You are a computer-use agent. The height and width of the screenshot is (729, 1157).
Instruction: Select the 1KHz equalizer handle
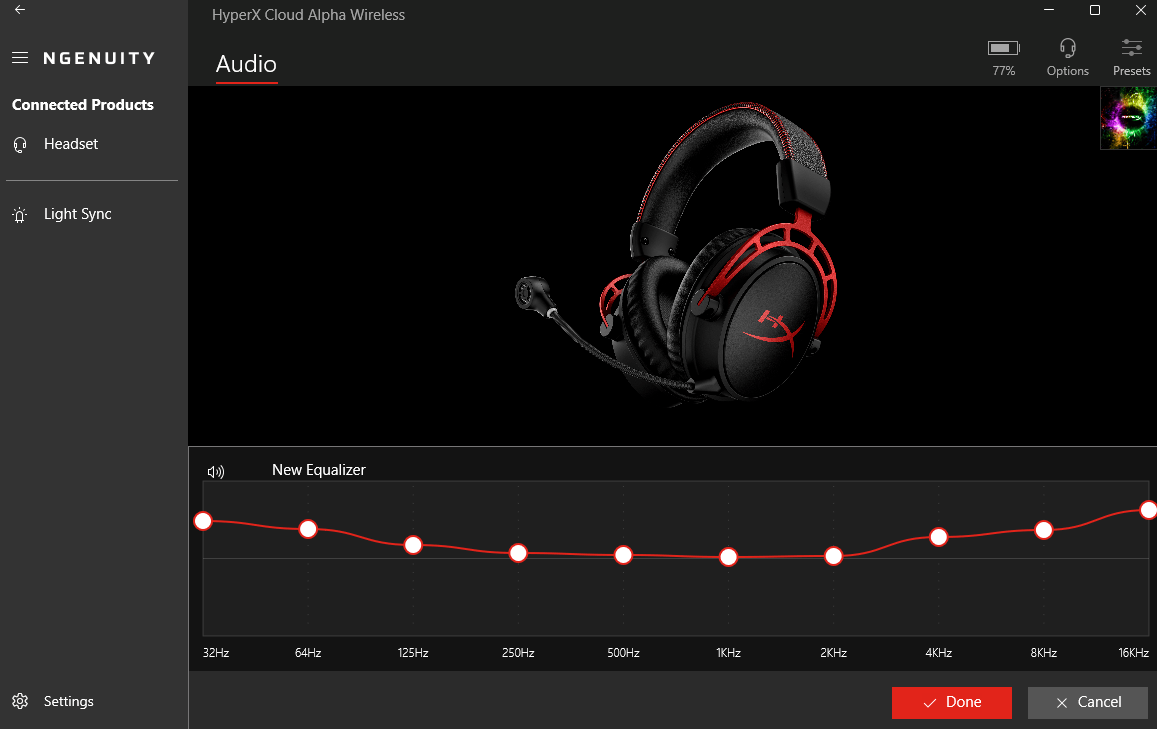pyautogui.click(x=728, y=557)
